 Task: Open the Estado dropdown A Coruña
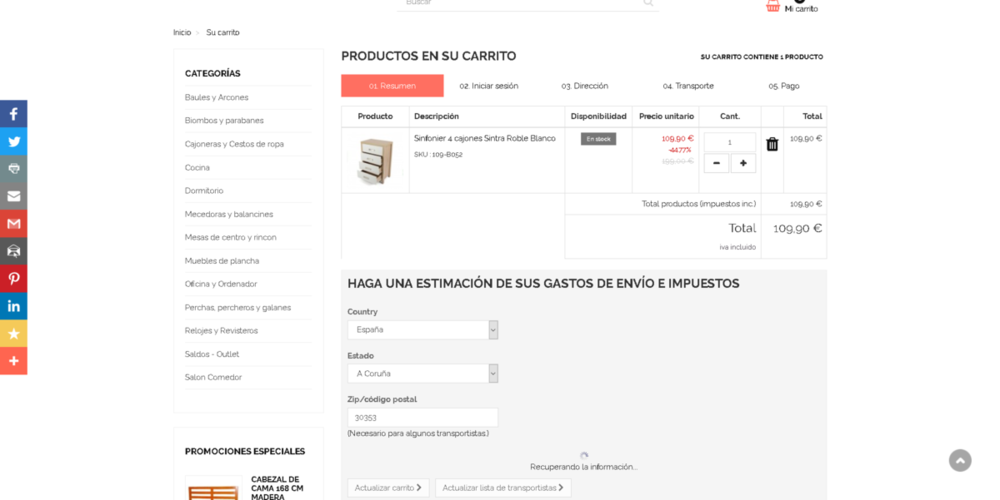coord(423,374)
